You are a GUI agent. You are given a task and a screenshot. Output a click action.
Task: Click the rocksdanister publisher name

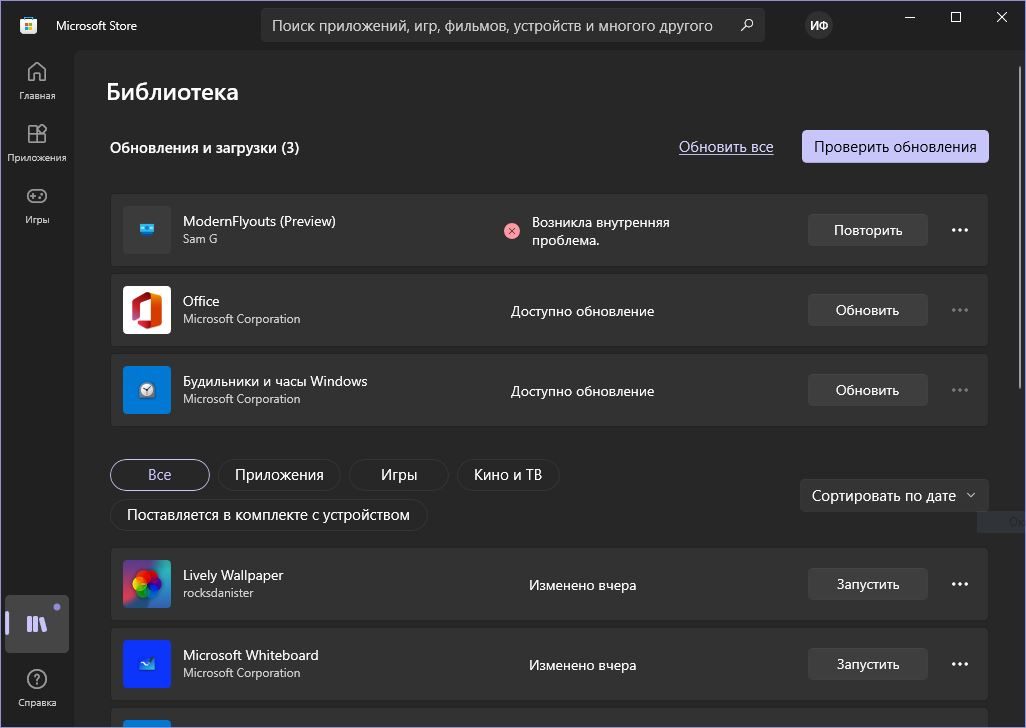(x=218, y=593)
